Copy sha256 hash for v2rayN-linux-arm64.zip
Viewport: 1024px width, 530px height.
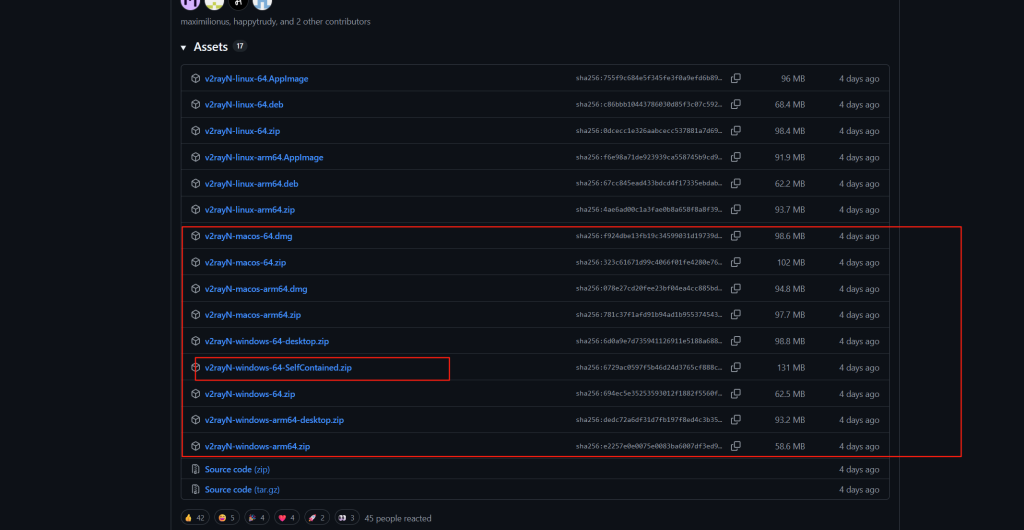point(735,210)
